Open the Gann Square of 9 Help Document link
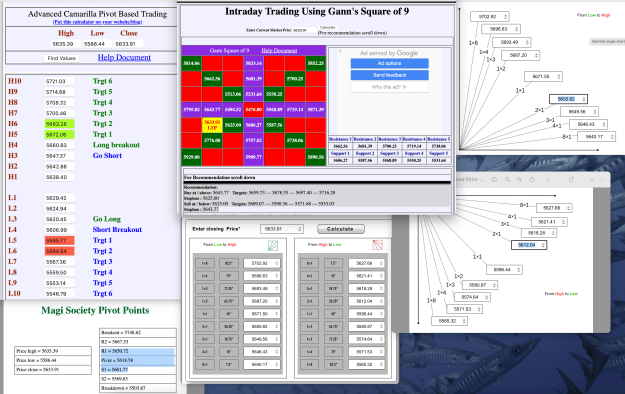625x394 pixels. click(x=279, y=51)
